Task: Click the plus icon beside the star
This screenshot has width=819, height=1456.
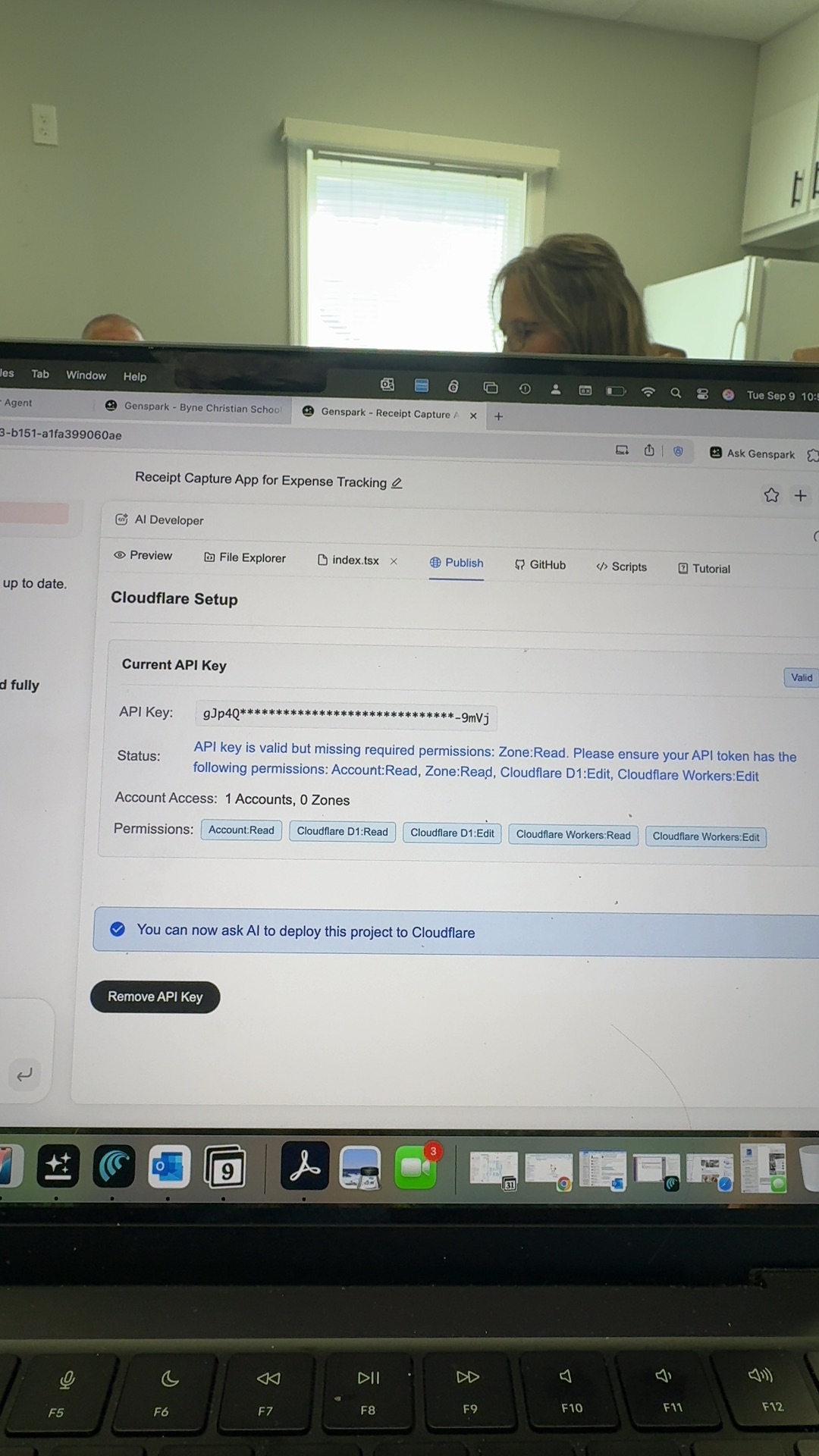Action: 800,496
